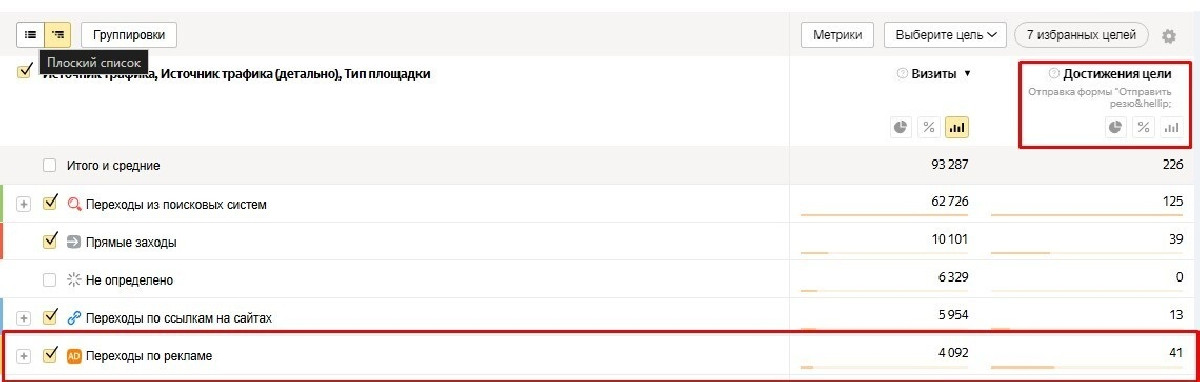Image resolution: width=1200 pixels, height=382 pixels.
Task: Open the Группировки menu
Action: pos(129,34)
